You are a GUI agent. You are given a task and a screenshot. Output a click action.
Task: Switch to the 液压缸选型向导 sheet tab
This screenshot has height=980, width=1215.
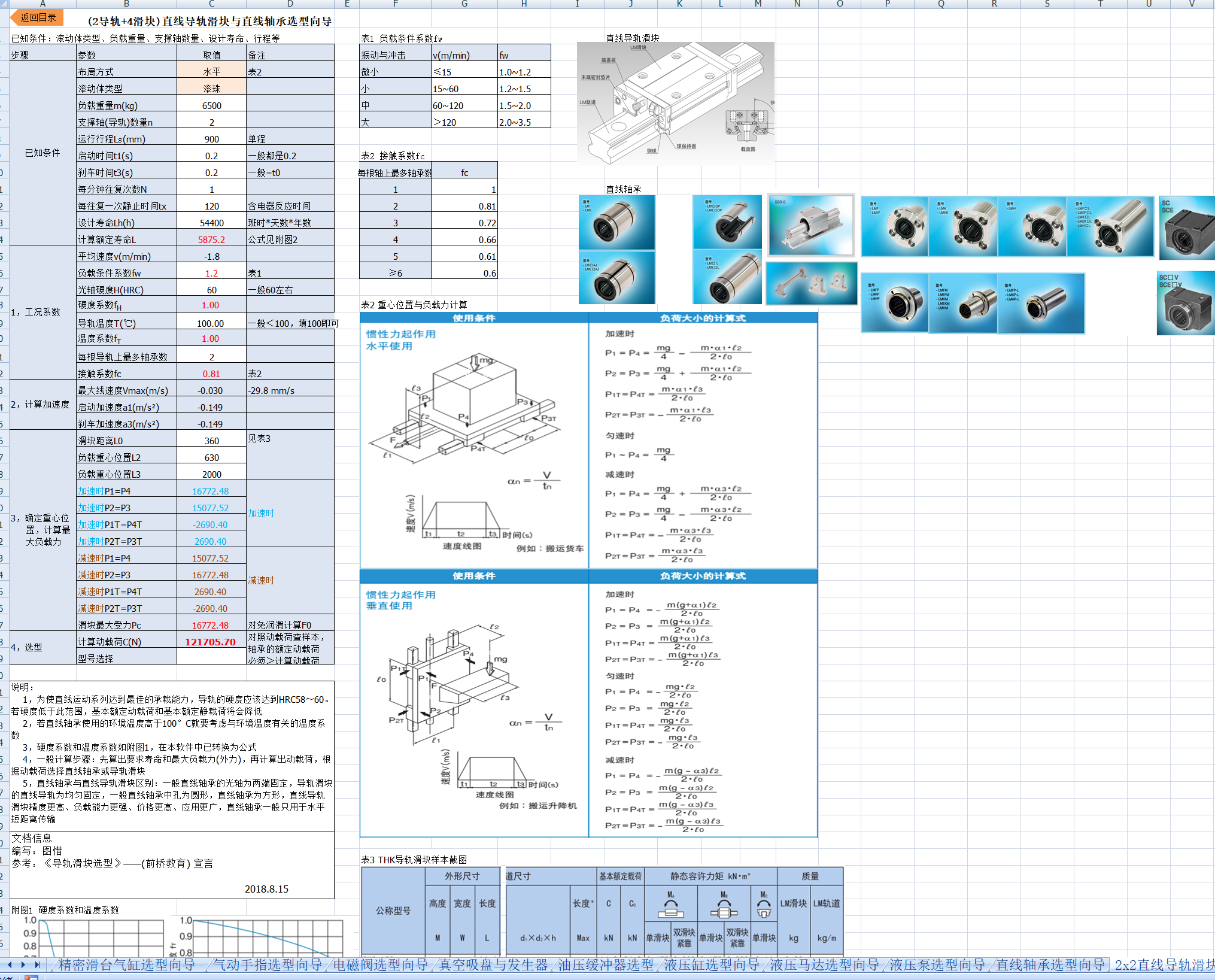click(x=712, y=964)
